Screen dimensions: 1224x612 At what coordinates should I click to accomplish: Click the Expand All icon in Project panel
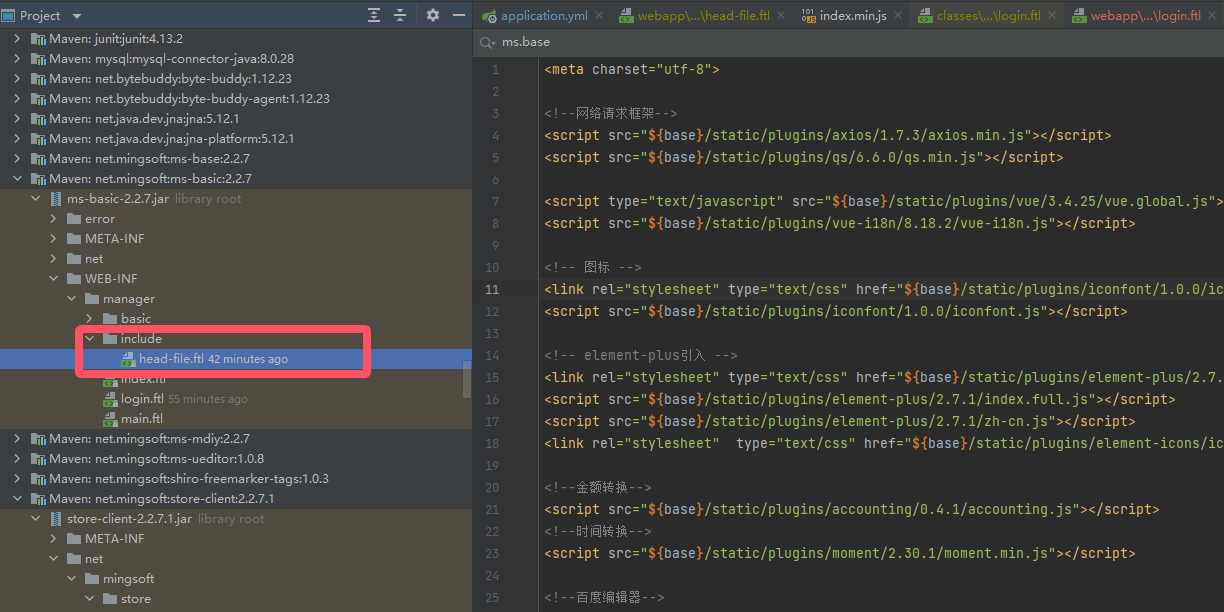point(374,15)
